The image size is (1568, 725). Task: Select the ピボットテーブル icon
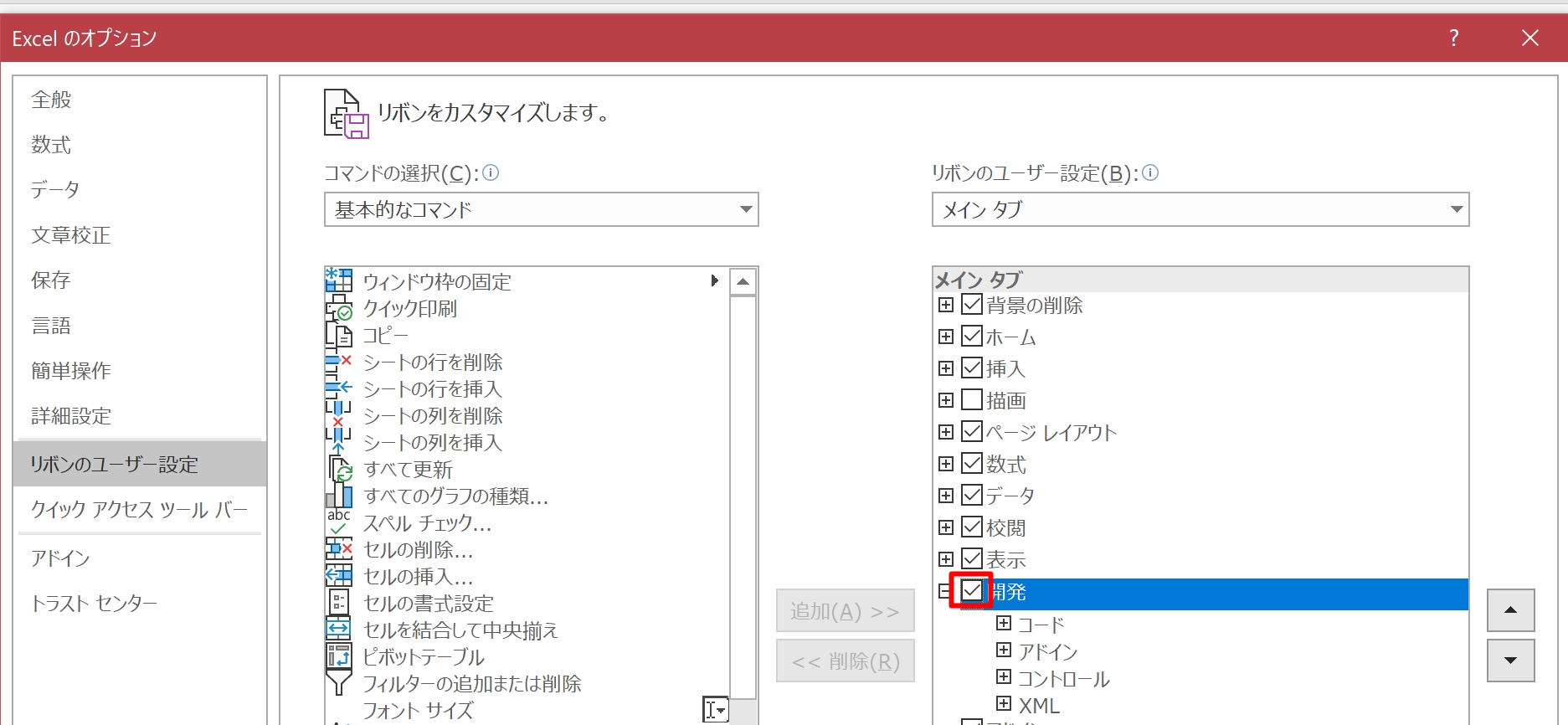[x=338, y=656]
